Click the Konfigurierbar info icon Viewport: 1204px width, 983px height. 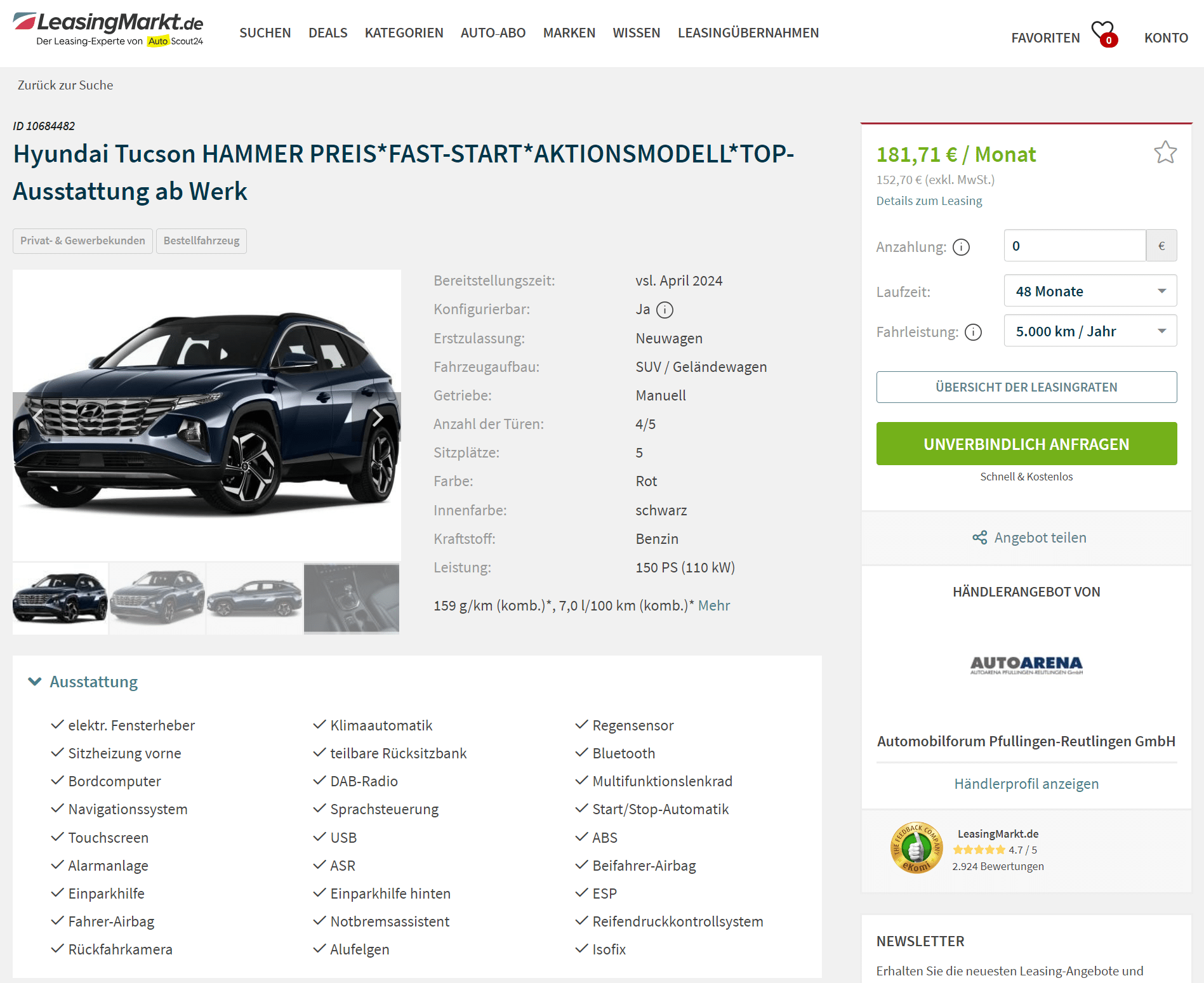(x=665, y=310)
